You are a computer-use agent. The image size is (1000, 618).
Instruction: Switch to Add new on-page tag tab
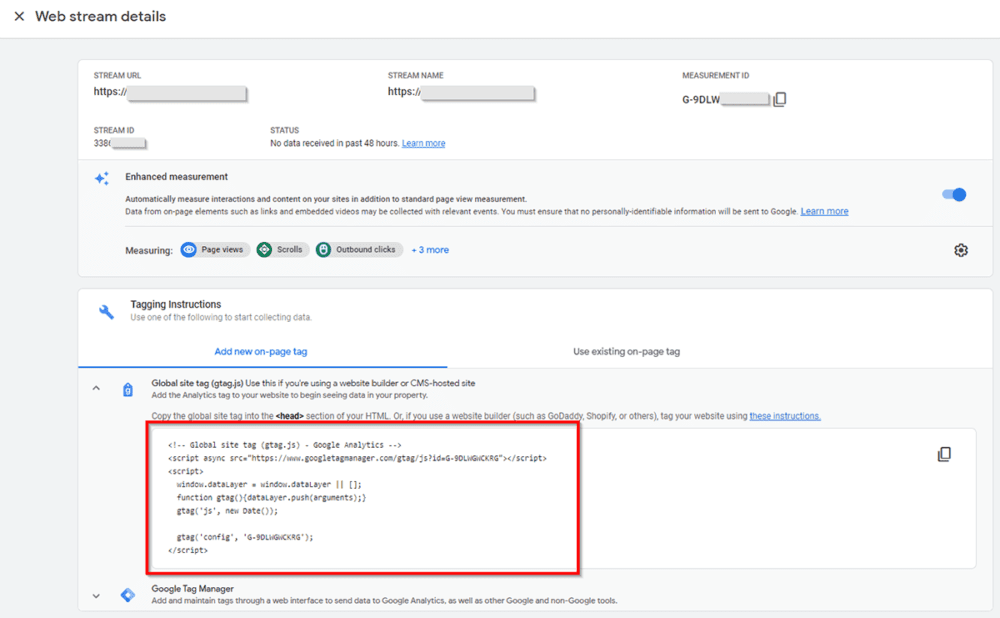[x=262, y=352]
